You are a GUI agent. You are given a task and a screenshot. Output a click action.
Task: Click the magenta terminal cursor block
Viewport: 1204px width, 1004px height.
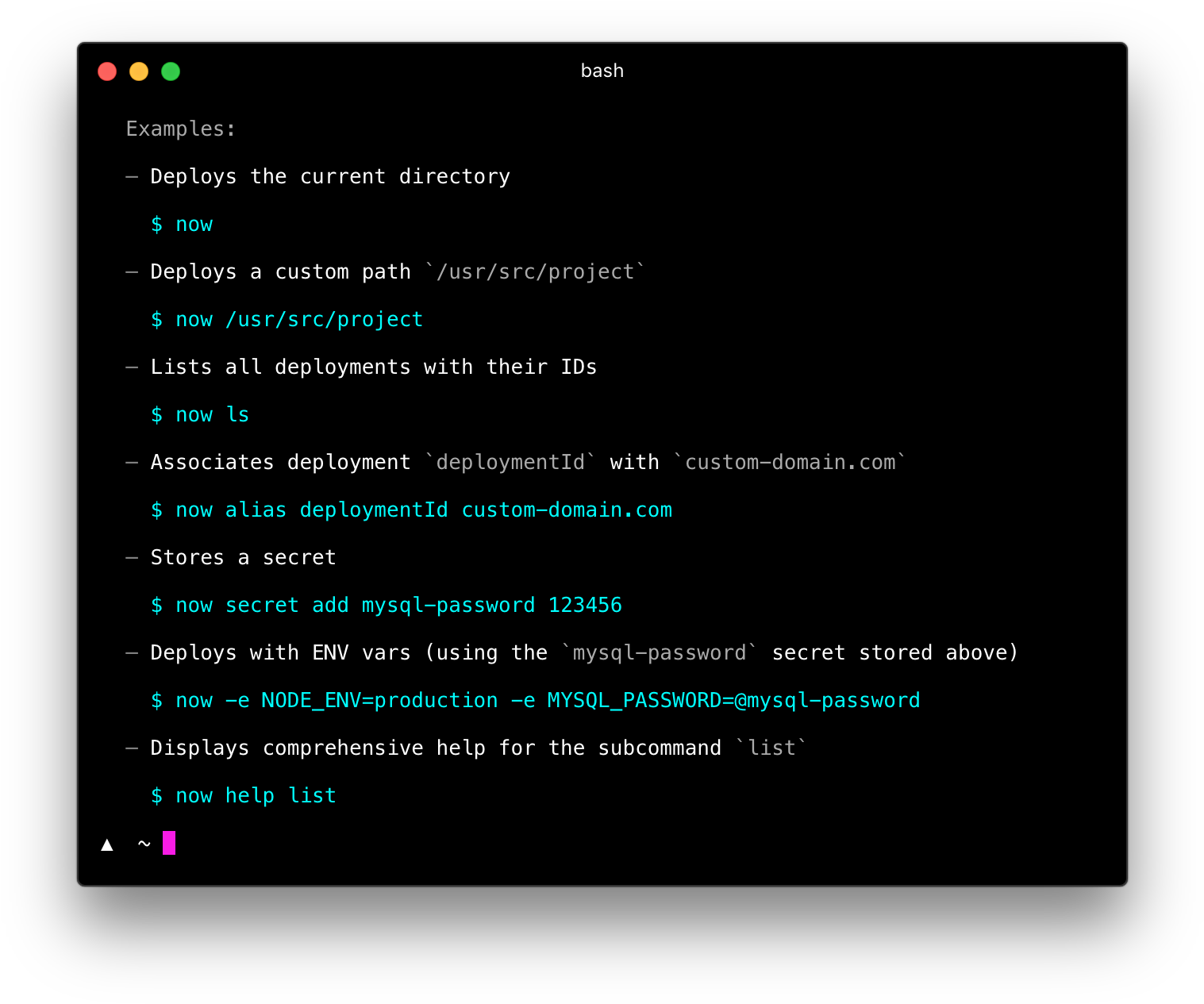(x=169, y=843)
